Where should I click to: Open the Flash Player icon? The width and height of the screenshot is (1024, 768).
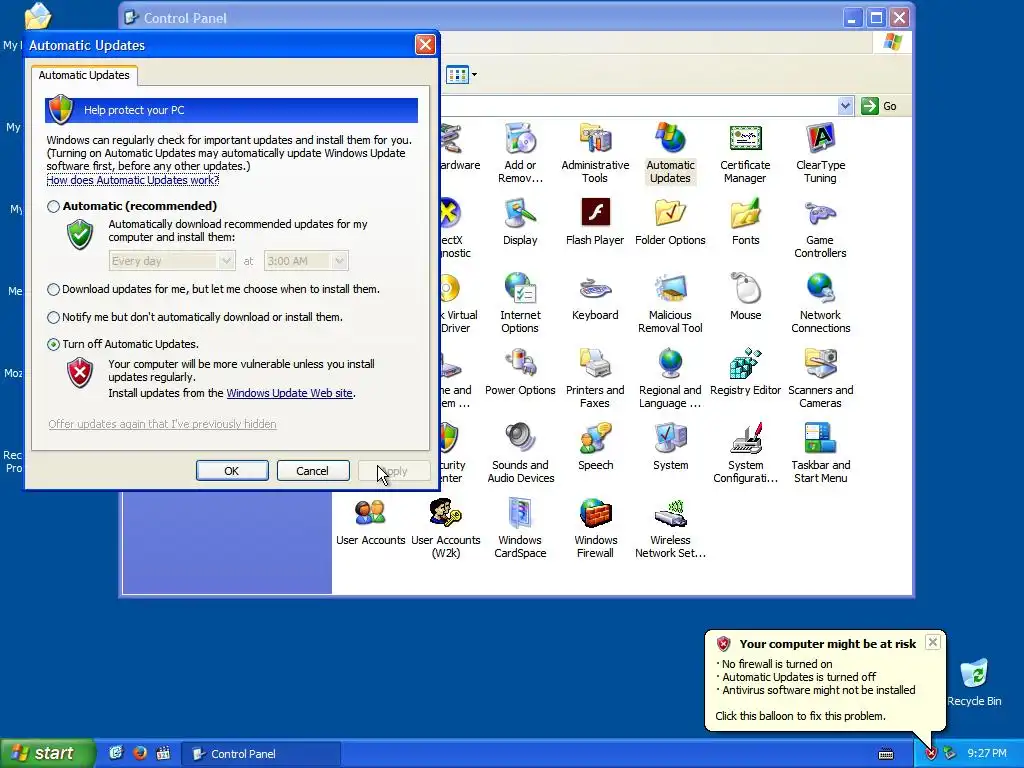point(595,222)
